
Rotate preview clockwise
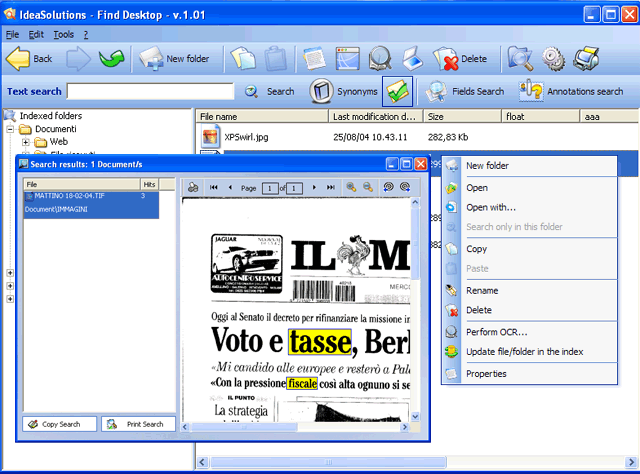click(405, 187)
